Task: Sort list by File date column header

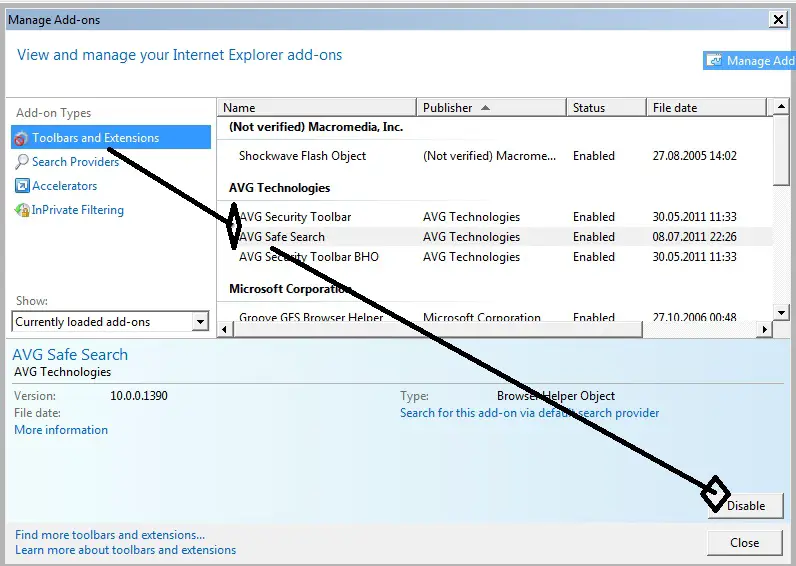Action: point(706,108)
